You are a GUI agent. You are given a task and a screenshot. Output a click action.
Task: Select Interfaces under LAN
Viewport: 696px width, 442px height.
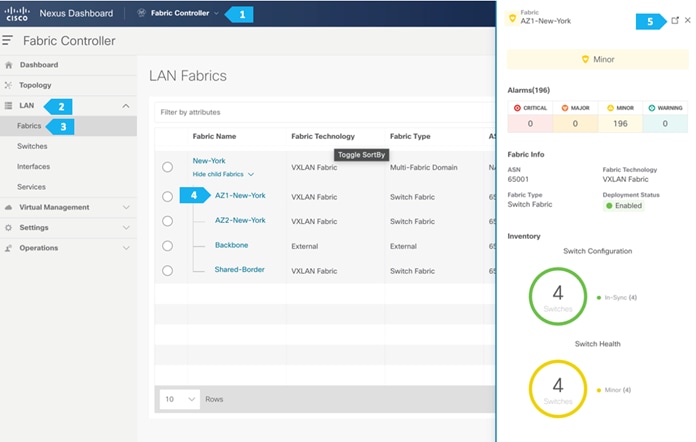33,166
